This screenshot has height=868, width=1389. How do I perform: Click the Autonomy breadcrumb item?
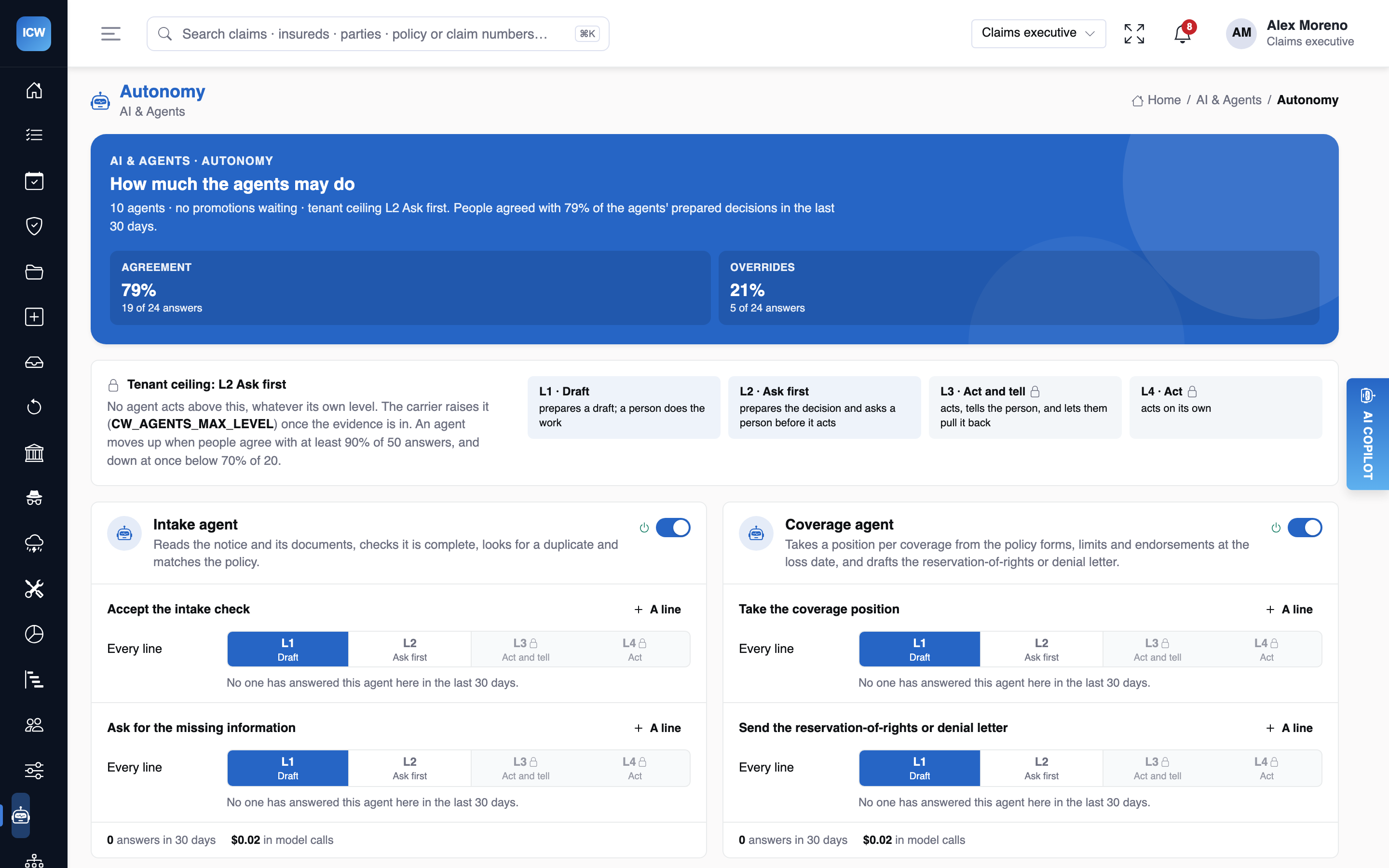pos(1307,100)
